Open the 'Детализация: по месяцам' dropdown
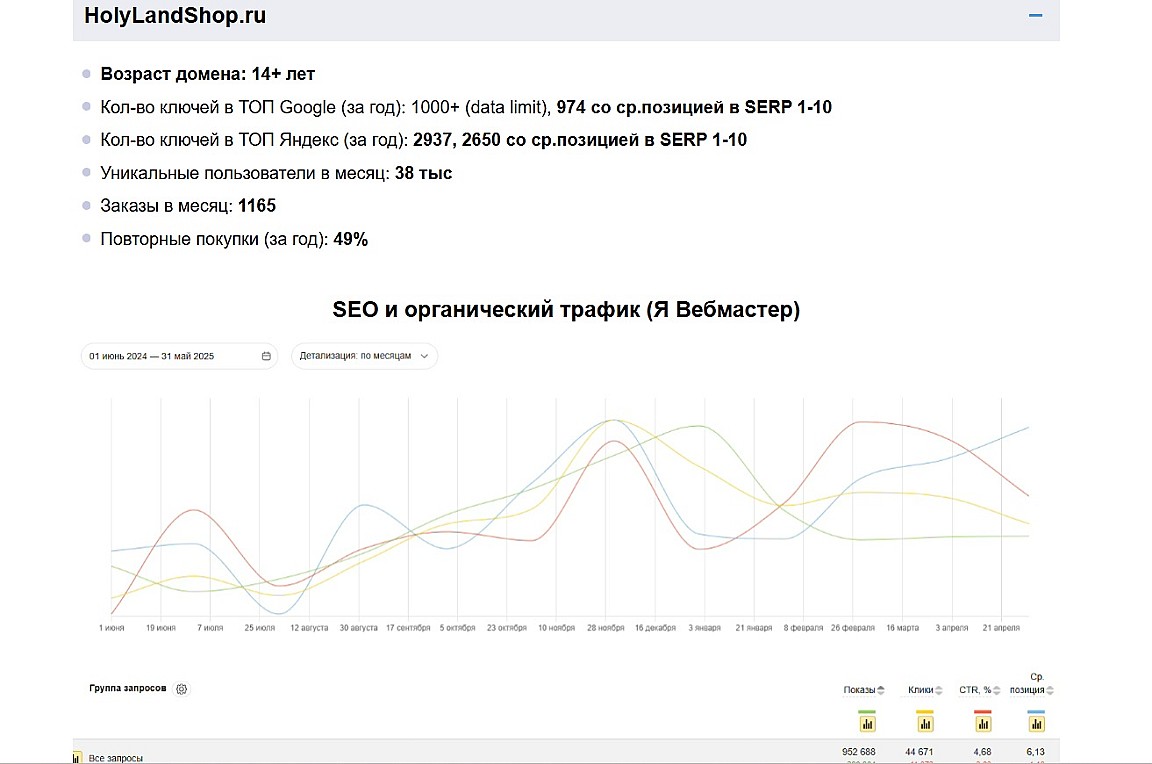Screen dimensions: 1152x764 click(x=364, y=356)
